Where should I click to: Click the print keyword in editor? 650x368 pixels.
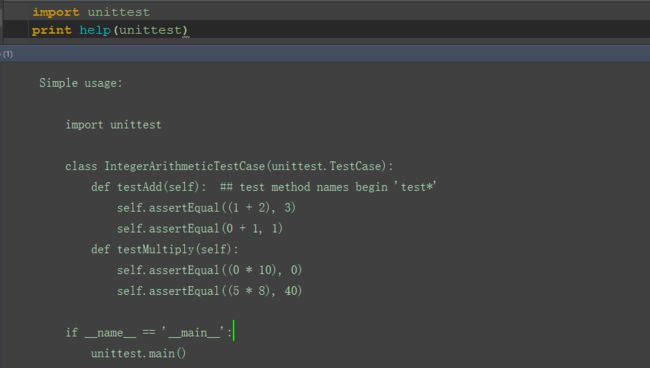(x=52, y=30)
